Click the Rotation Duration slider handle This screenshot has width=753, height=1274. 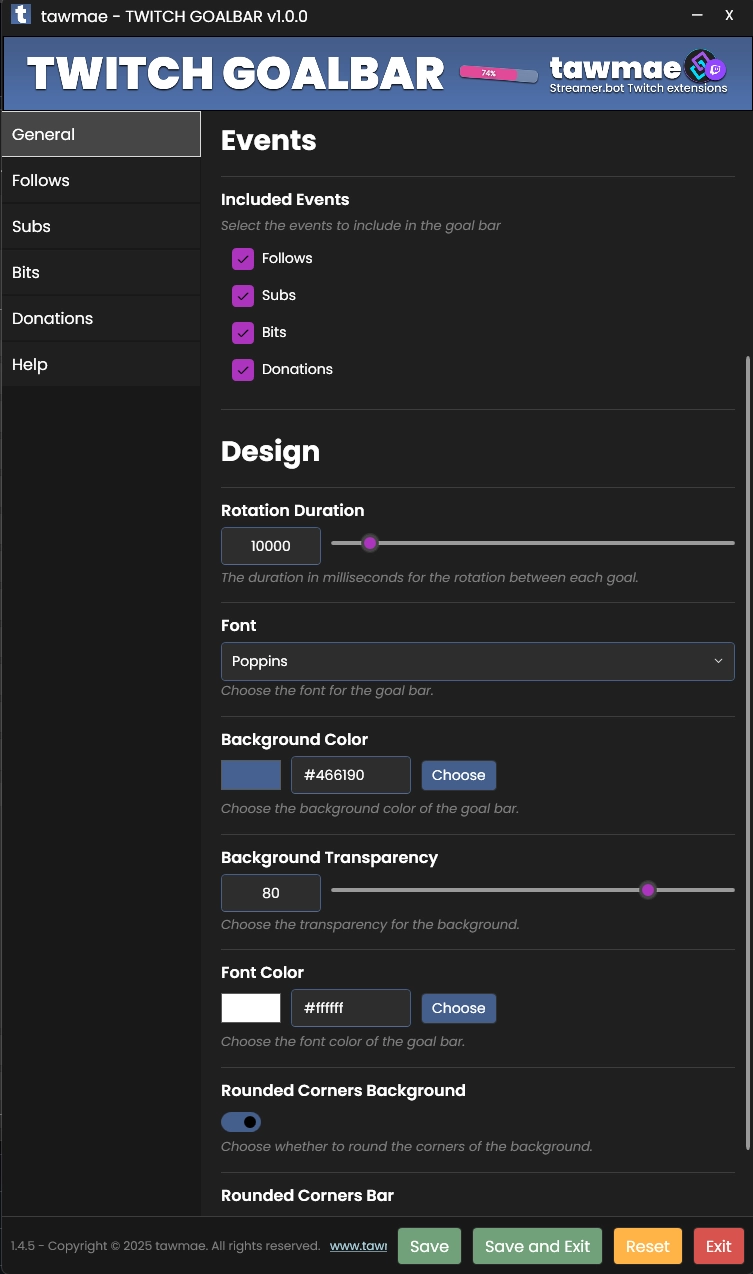click(x=370, y=543)
